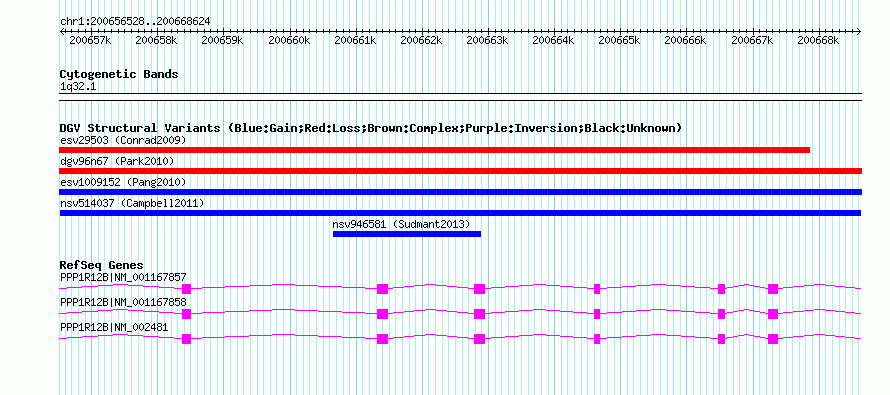Screen dimensions: 890x395
Task: Select the 200663k ruler tick label
Action: point(487,40)
